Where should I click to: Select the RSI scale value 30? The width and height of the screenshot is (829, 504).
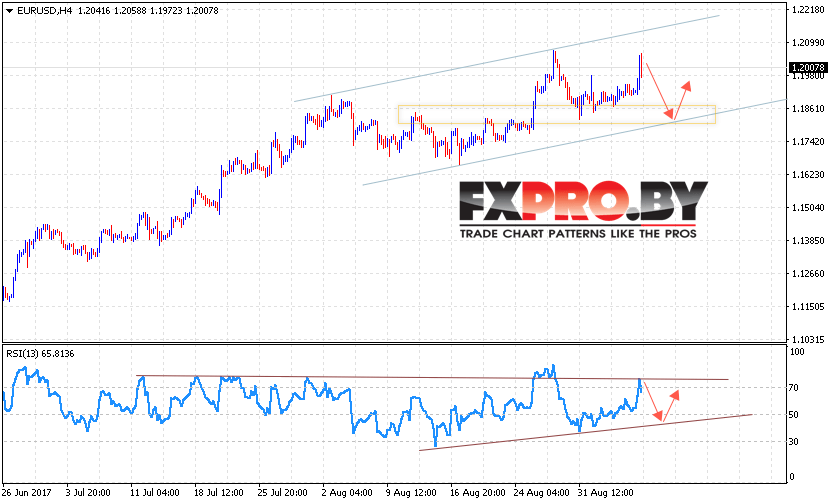coord(794,442)
